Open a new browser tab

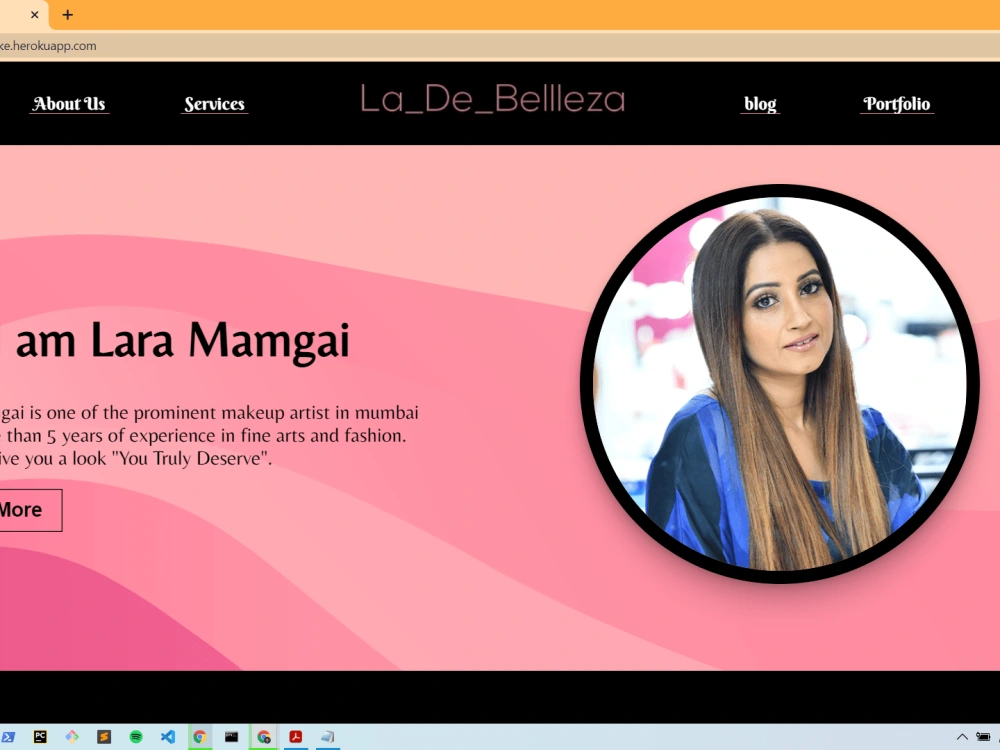pyautogui.click(x=68, y=15)
